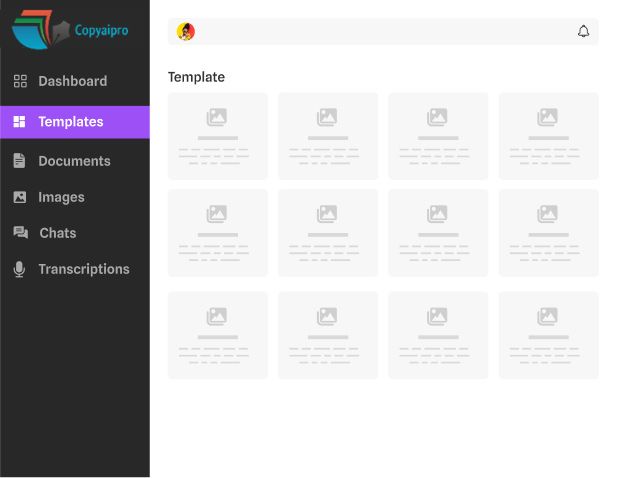The height and width of the screenshot is (478, 617).
Task: Select second template card in middle row
Action: [328, 233]
